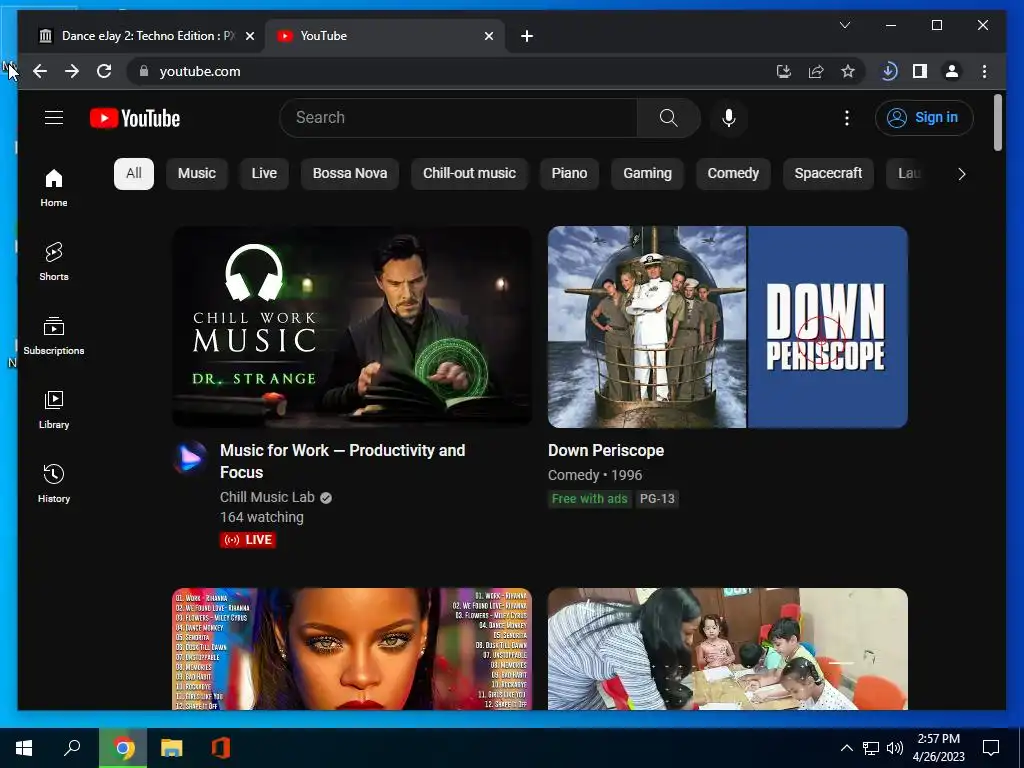Share this page via address bar icon
Screen dimensions: 1024x768
(816, 71)
